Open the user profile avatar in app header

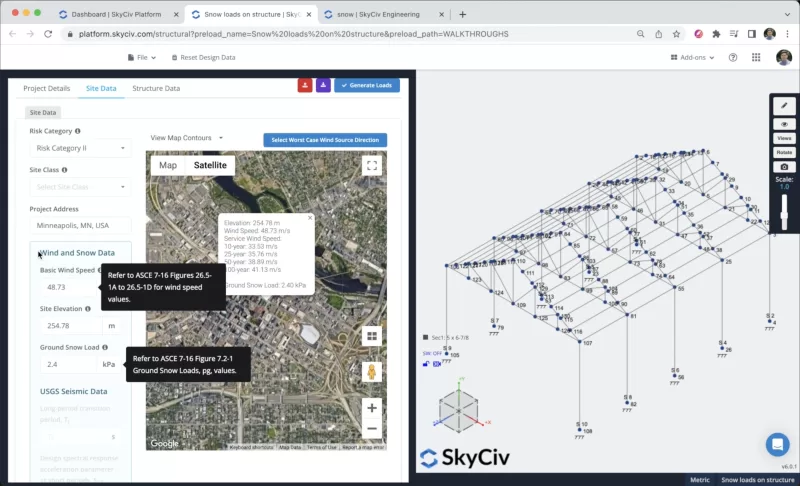784,58
